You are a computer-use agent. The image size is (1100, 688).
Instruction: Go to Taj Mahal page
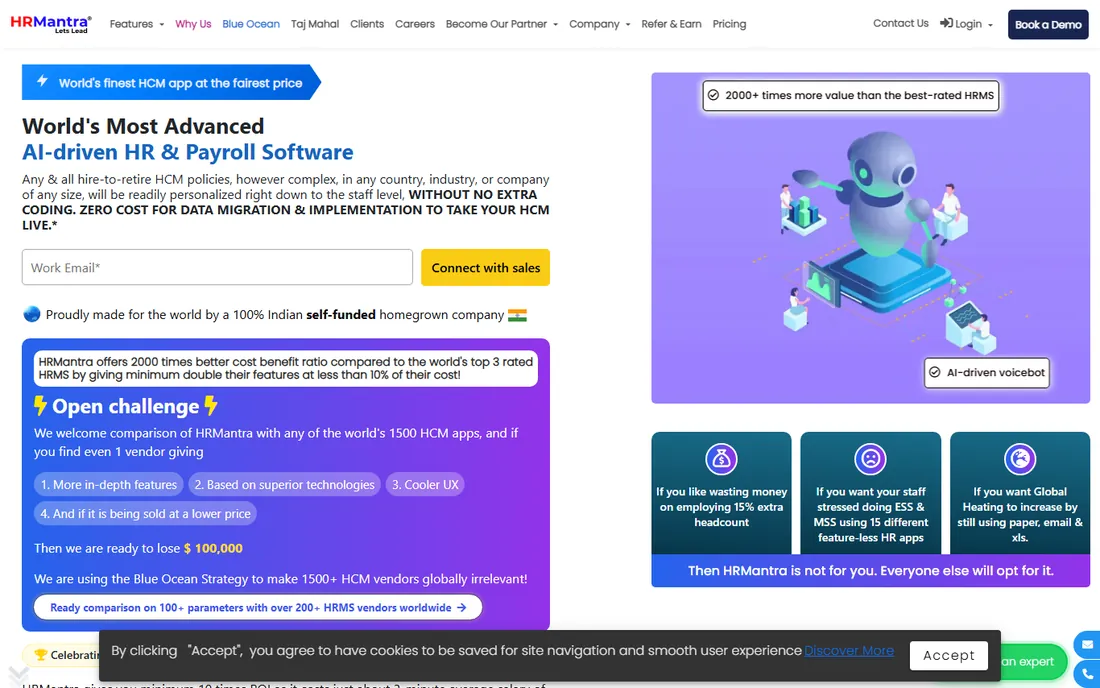(x=315, y=24)
